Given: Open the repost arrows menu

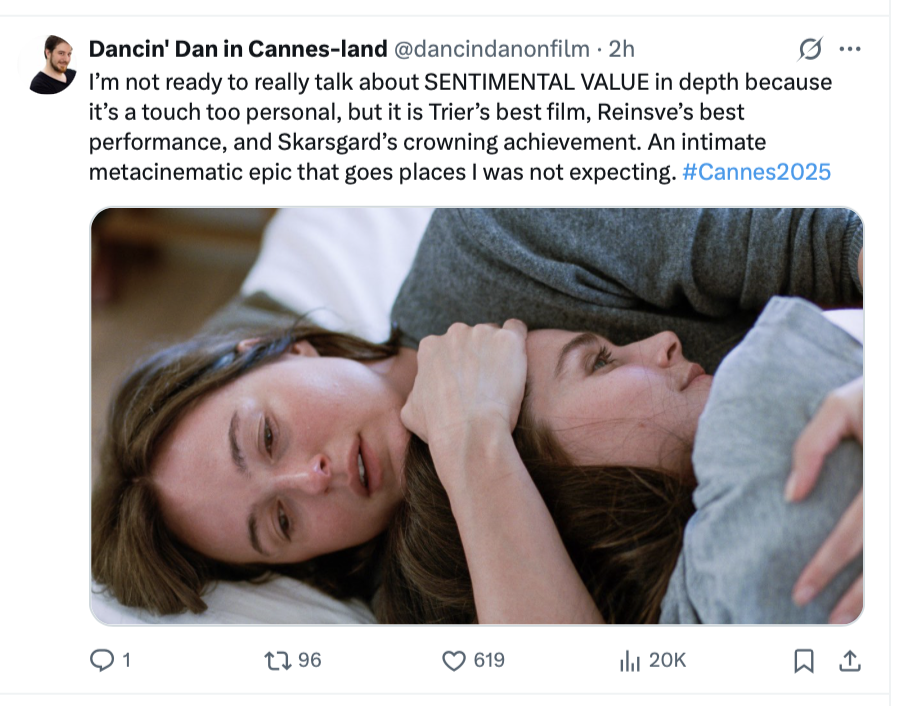Looking at the screenshot, I should [x=276, y=660].
